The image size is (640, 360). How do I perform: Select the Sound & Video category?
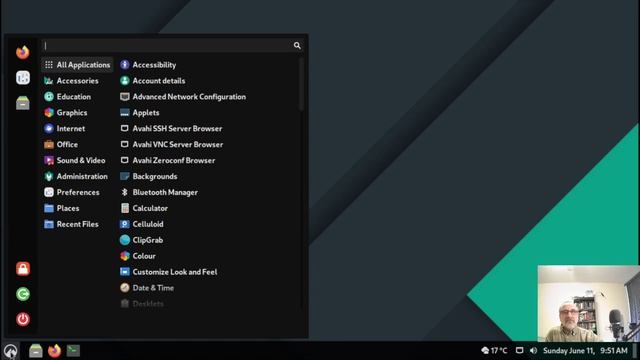(77, 160)
